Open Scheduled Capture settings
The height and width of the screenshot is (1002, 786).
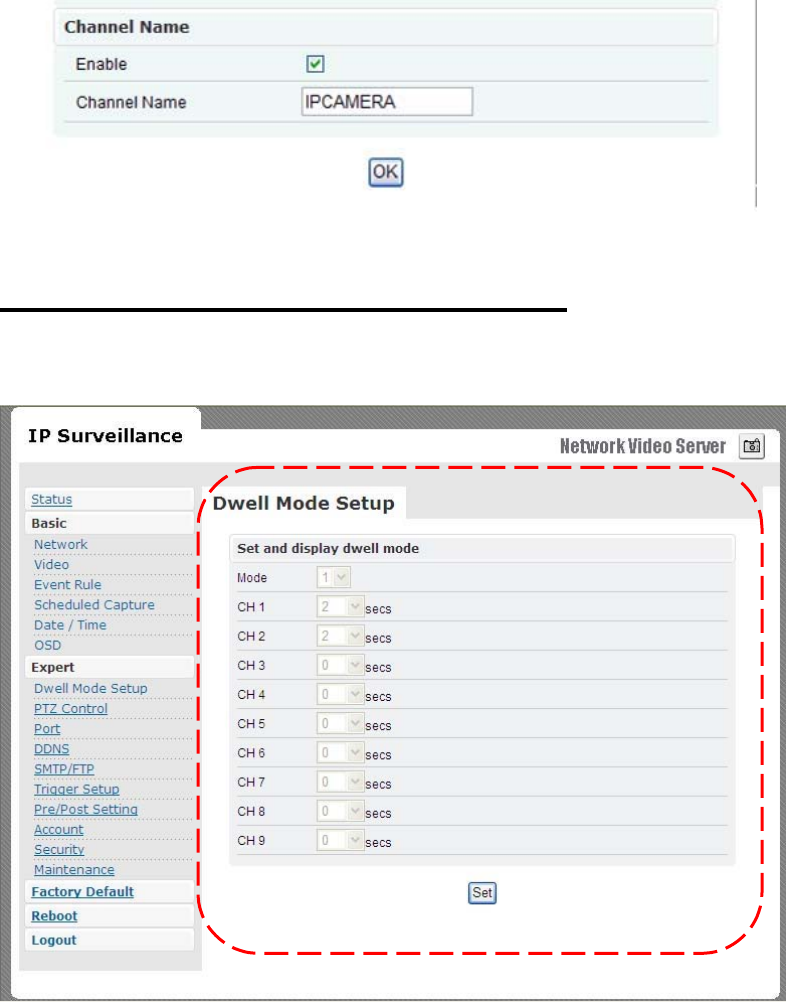click(94, 605)
